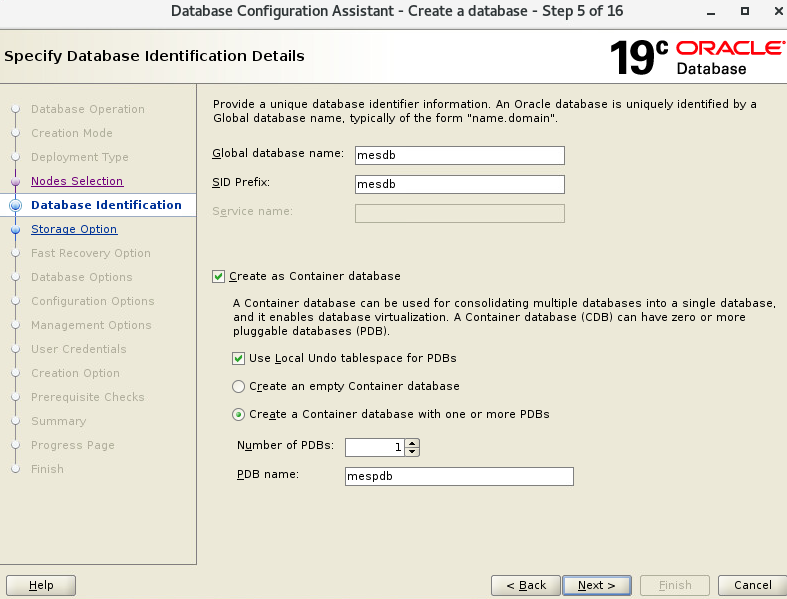Click the Oracle 19c Database logo
Image resolution: width=787 pixels, height=599 pixels.
[697, 58]
